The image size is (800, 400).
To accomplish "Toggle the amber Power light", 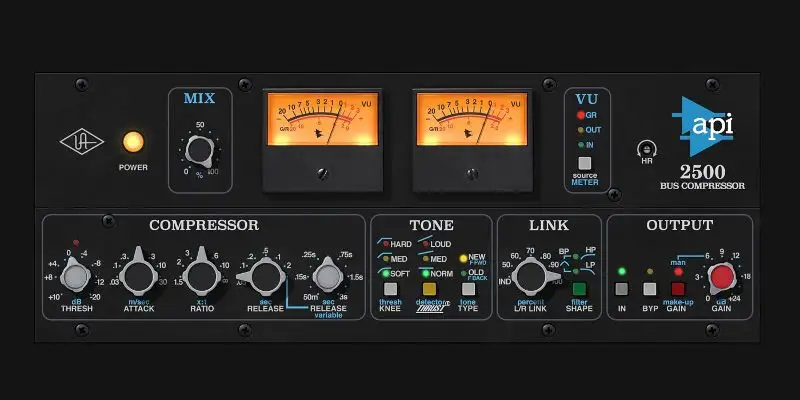I will (131, 143).
